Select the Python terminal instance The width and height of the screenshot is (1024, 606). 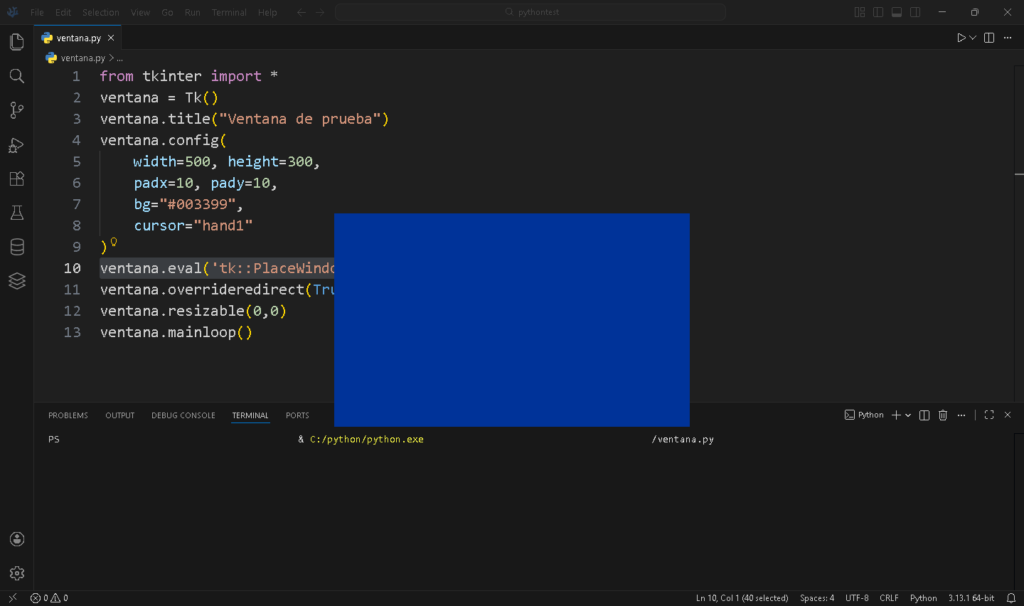[863, 415]
